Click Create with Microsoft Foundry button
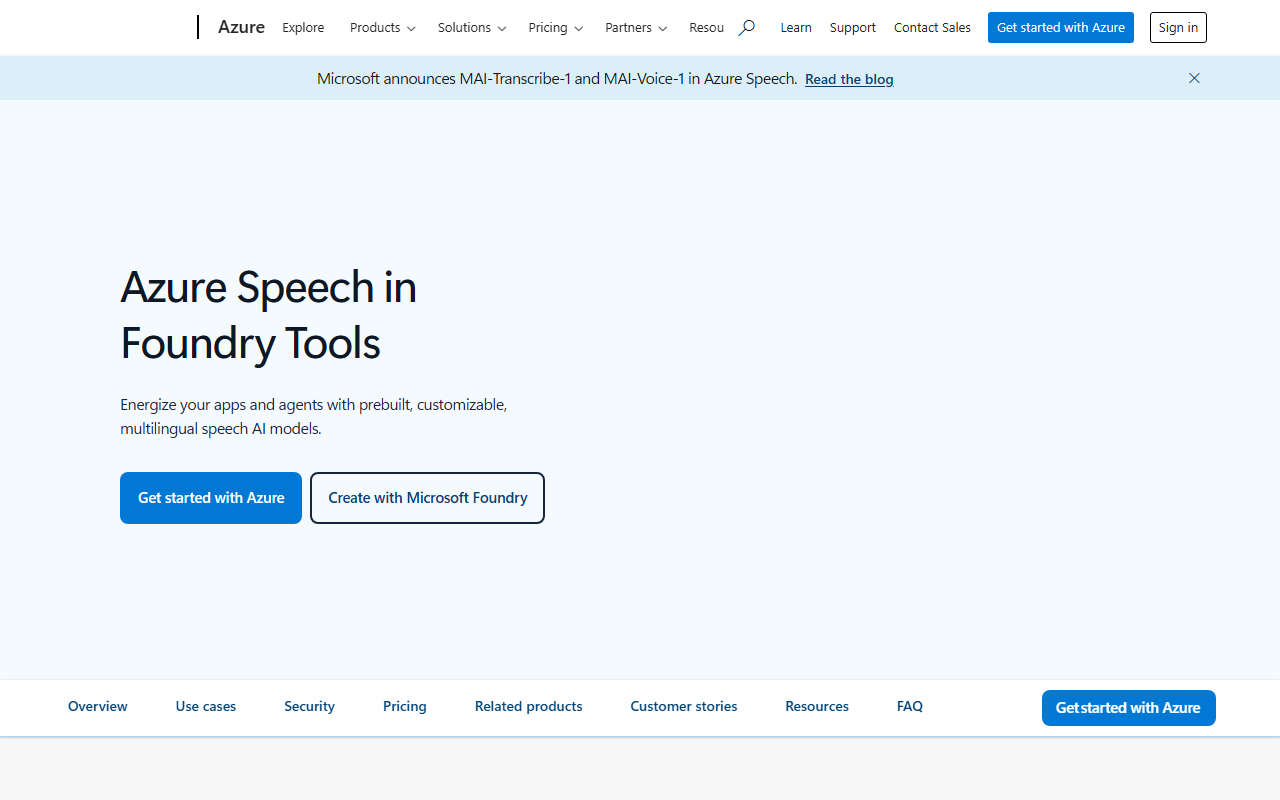The image size is (1280, 800). [427, 498]
